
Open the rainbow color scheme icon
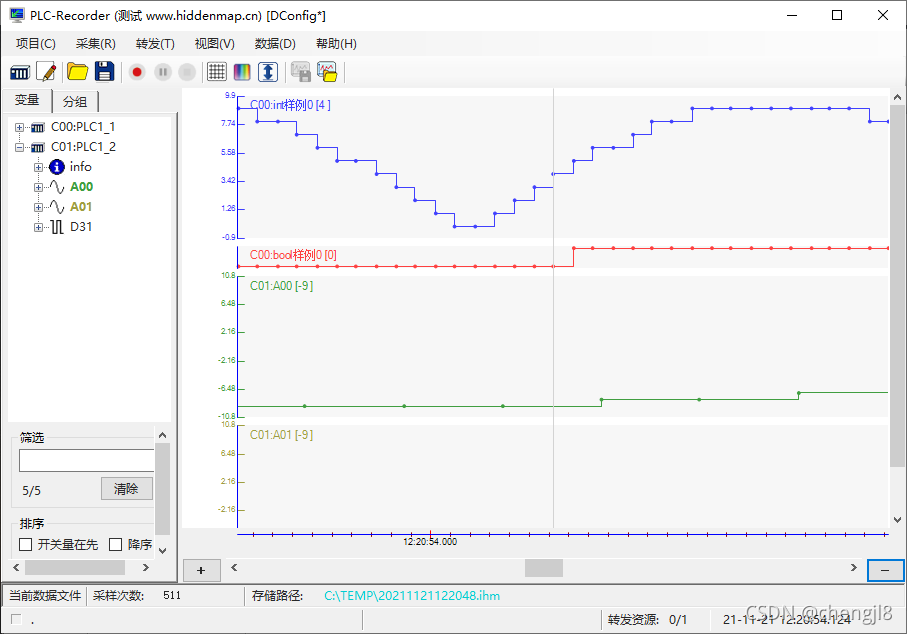pos(242,72)
